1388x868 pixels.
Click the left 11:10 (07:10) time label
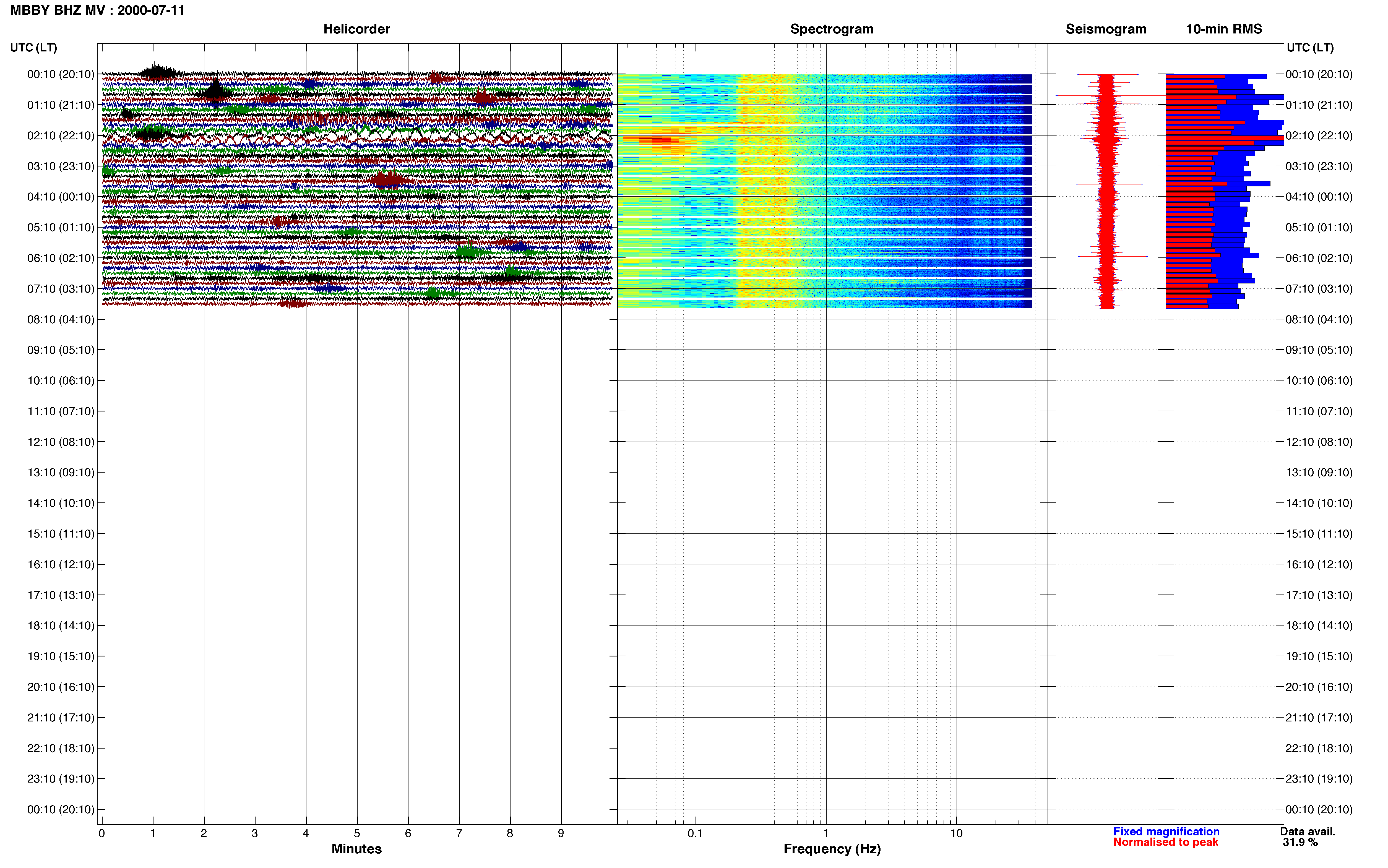click(x=61, y=411)
